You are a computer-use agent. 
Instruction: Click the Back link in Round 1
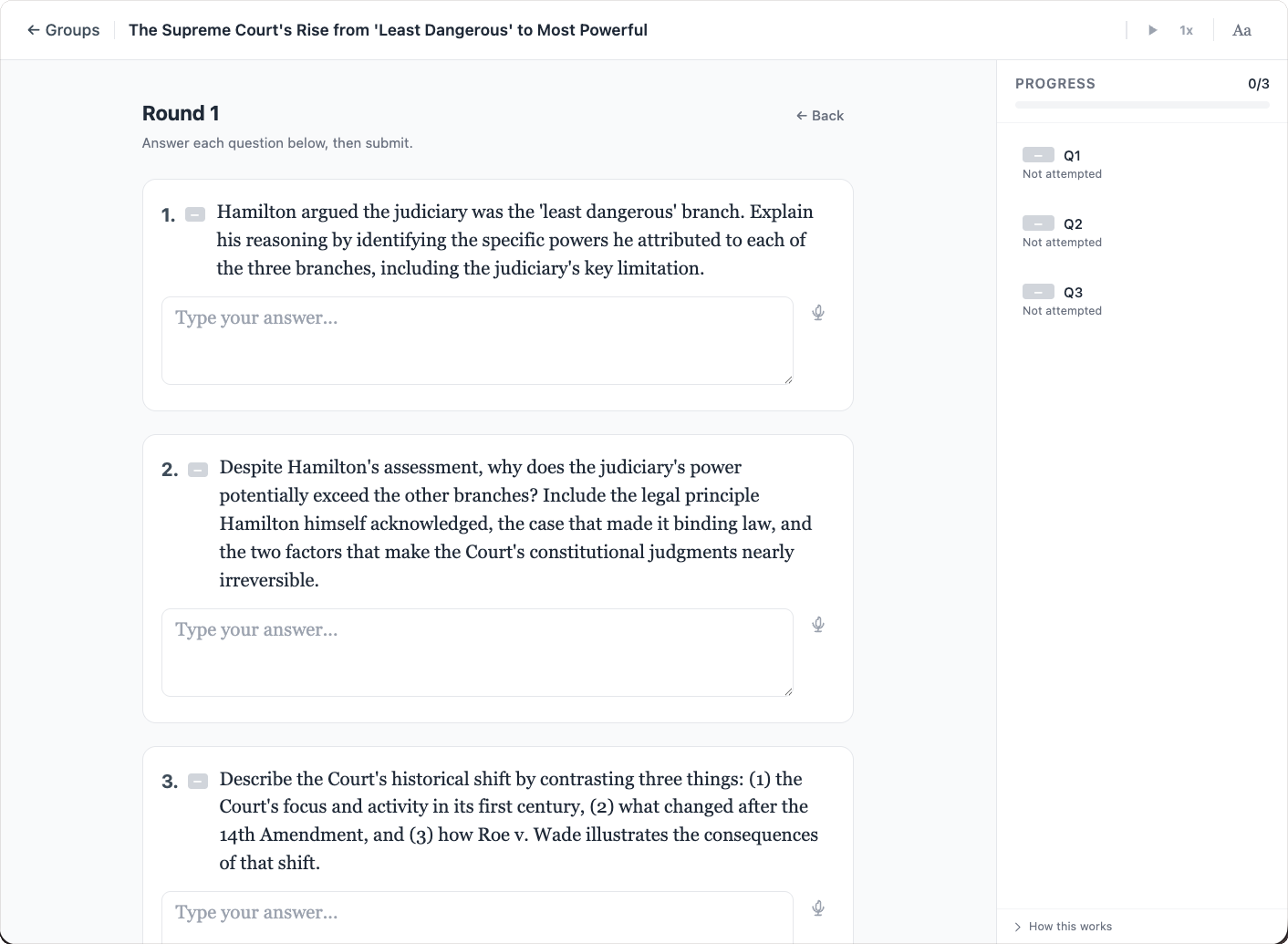pos(820,116)
